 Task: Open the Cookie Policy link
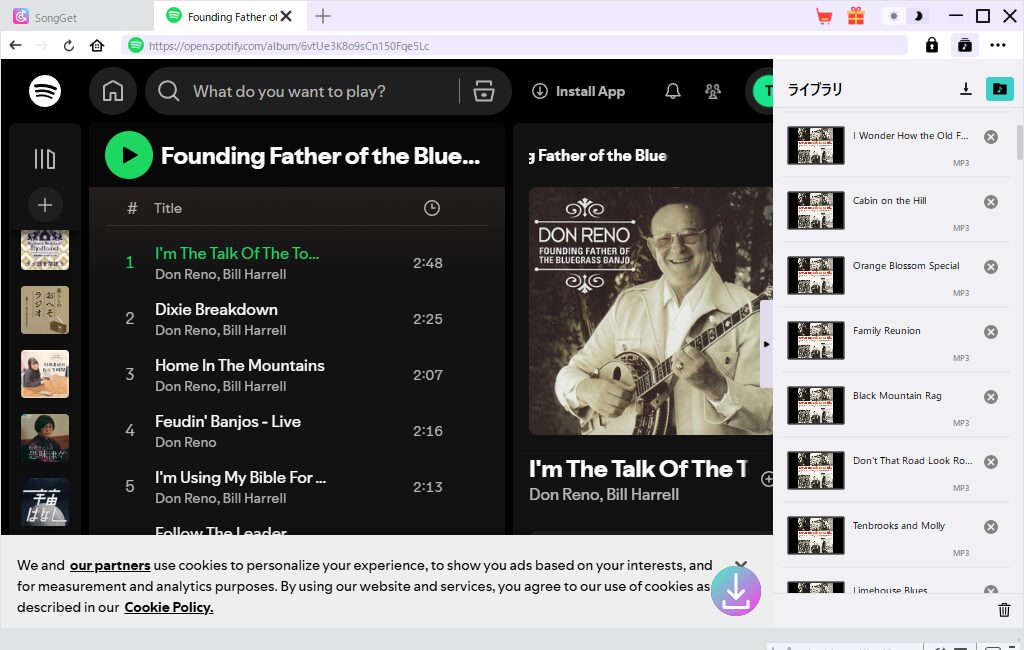tap(168, 607)
